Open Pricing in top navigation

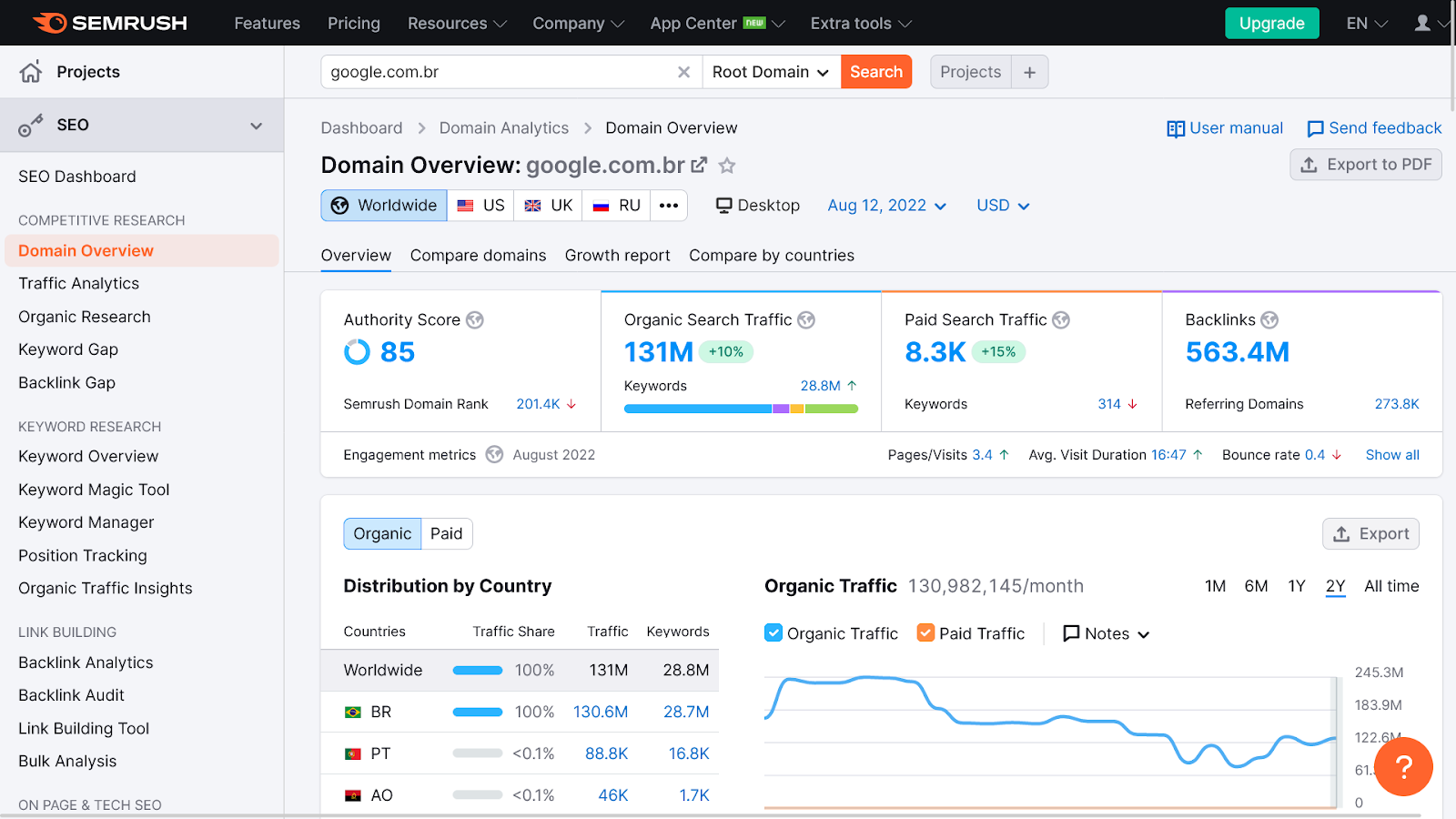pos(354,24)
